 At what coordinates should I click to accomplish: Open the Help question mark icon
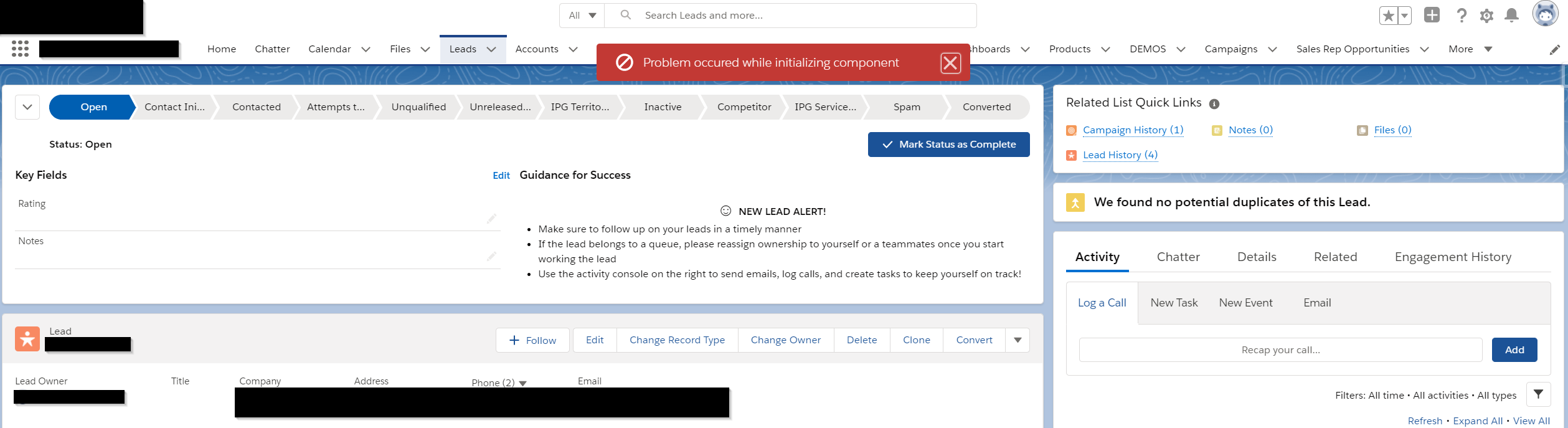pyautogui.click(x=1462, y=16)
